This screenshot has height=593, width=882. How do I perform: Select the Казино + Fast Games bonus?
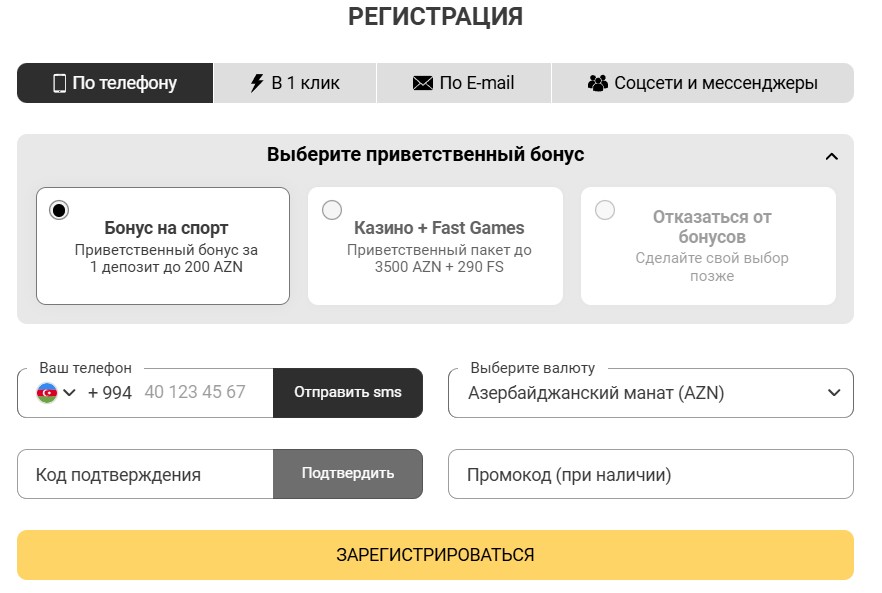pyautogui.click(x=331, y=210)
